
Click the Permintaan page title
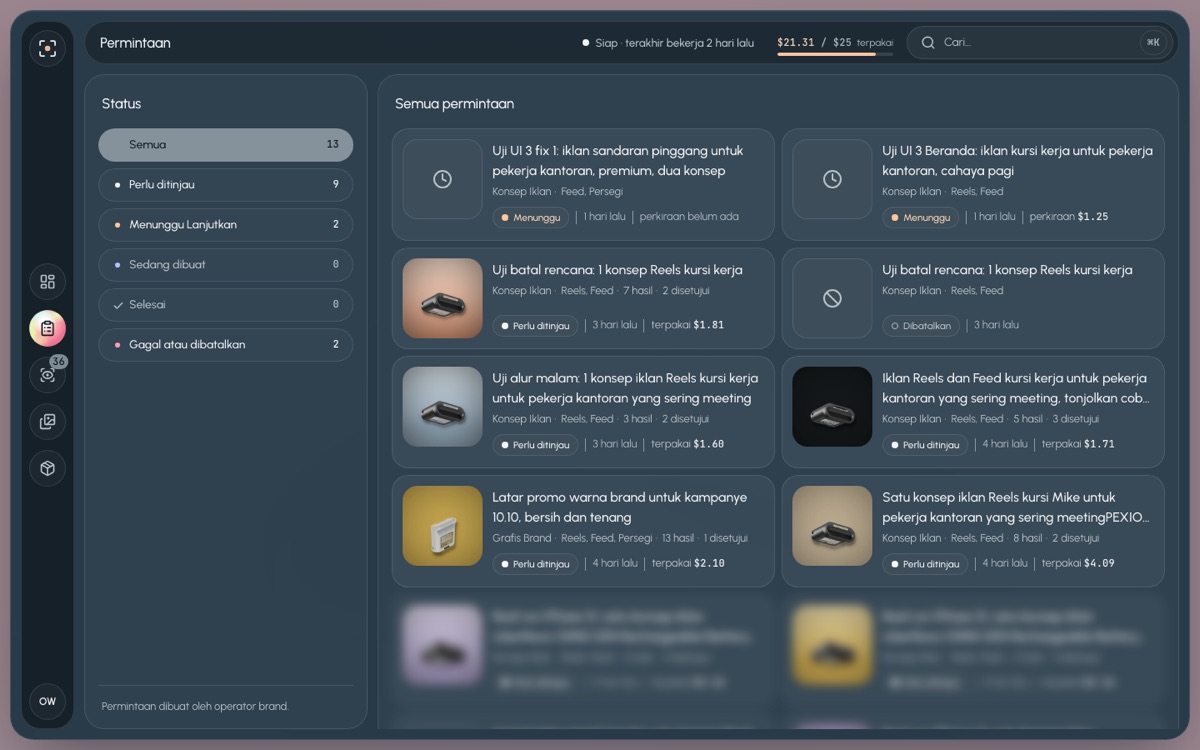pyautogui.click(x=135, y=43)
